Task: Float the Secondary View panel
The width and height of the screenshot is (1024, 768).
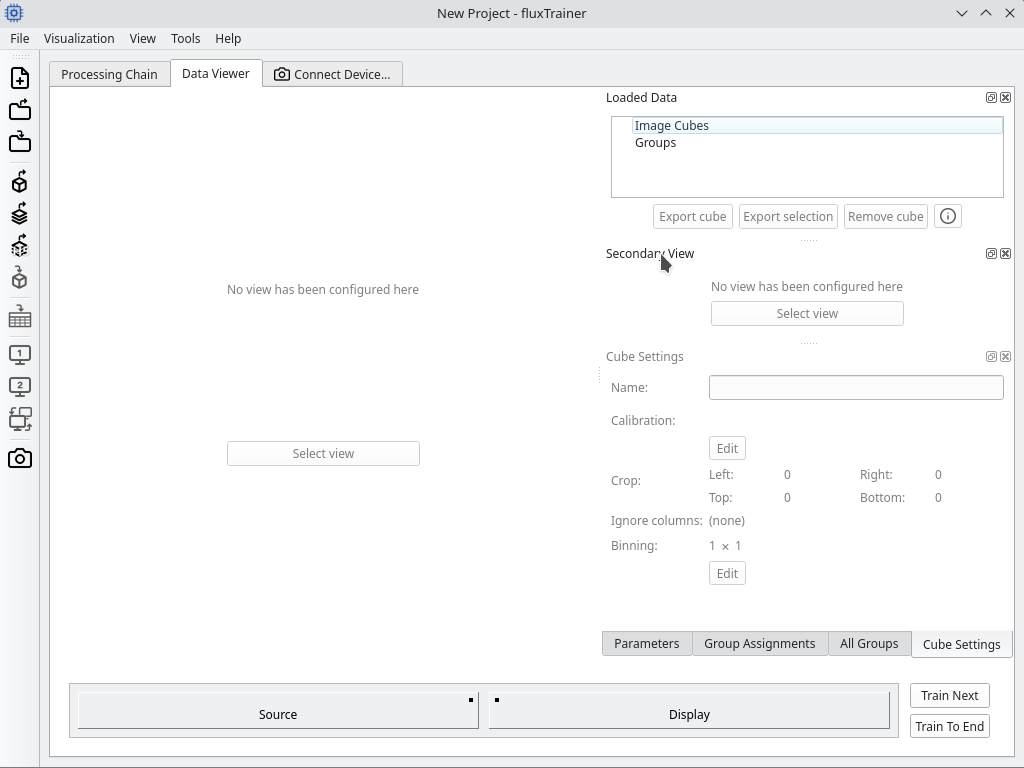Action: tap(991, 253)
